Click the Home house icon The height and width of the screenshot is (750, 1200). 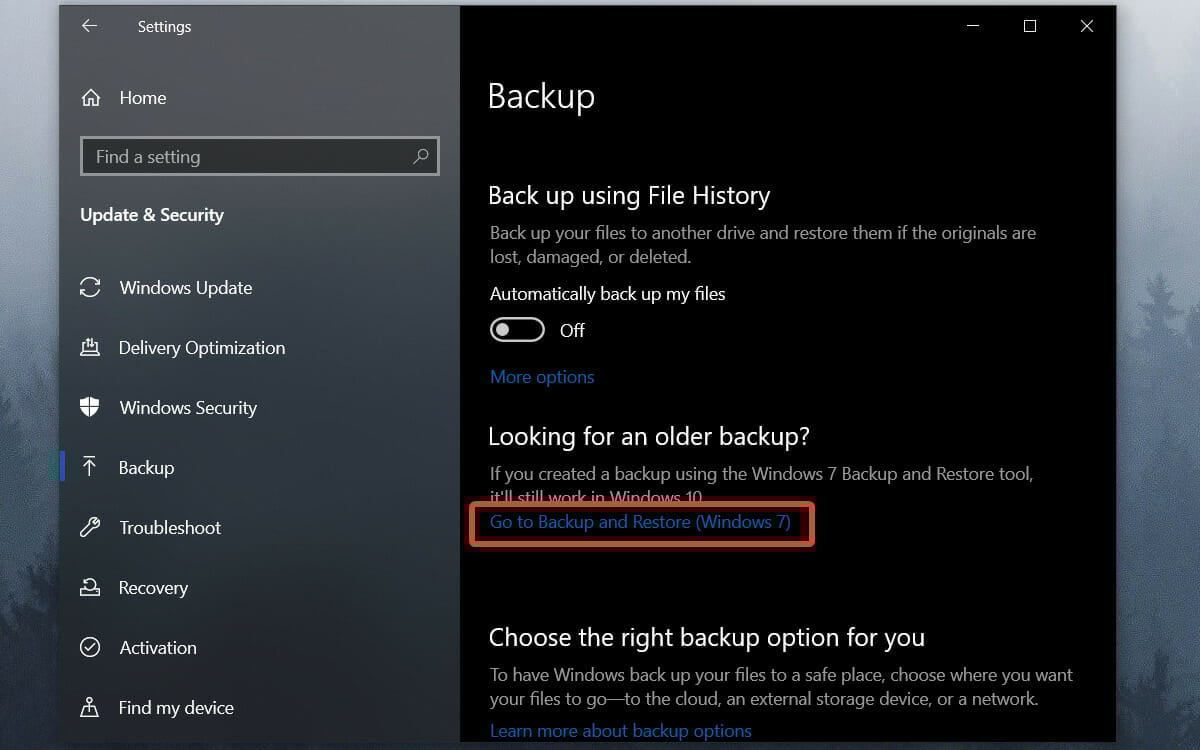point(91,98)
